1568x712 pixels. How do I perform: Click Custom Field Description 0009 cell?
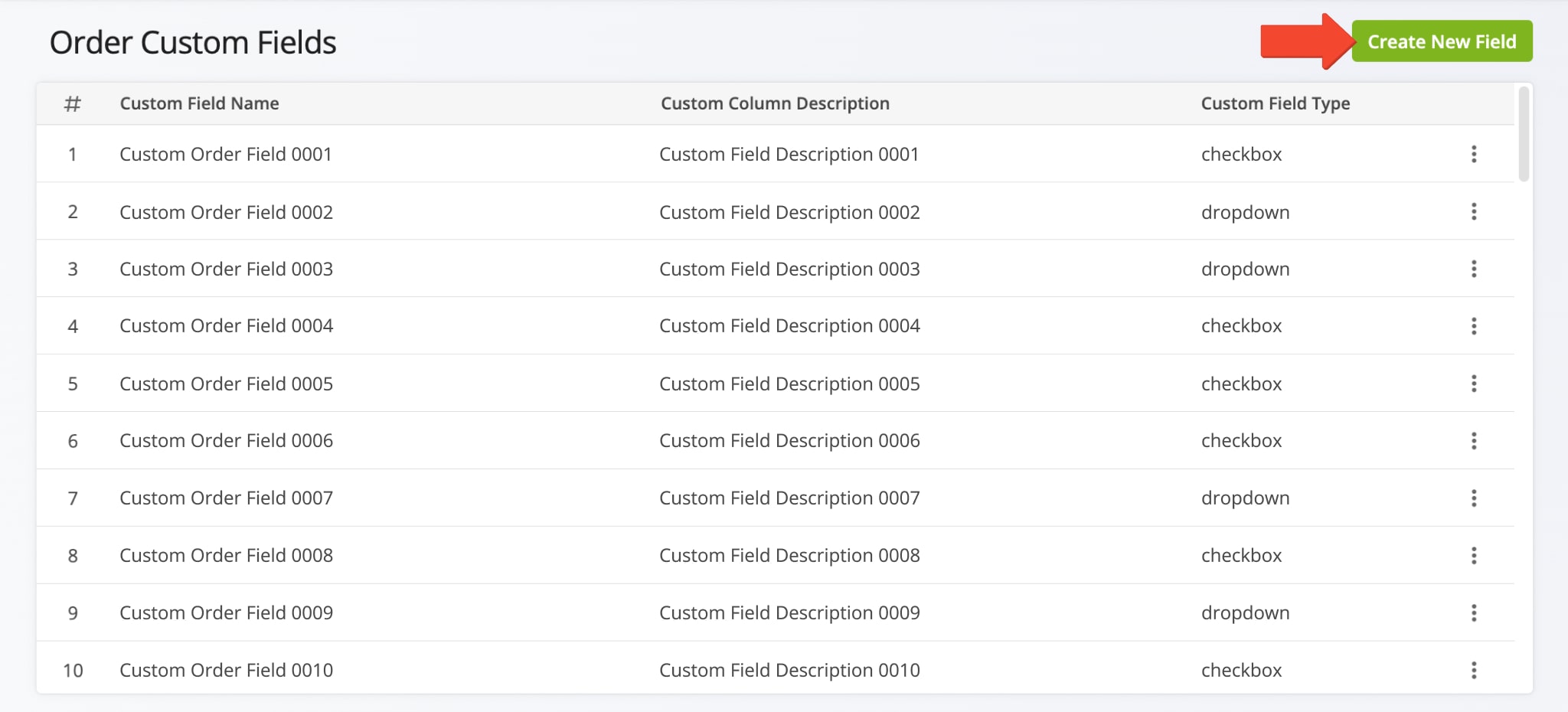click(789, 613)
